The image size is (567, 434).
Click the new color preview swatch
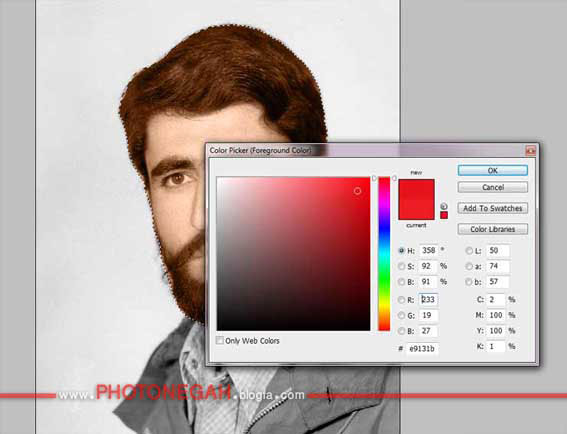pyautogui.click(x=416, y=189)
